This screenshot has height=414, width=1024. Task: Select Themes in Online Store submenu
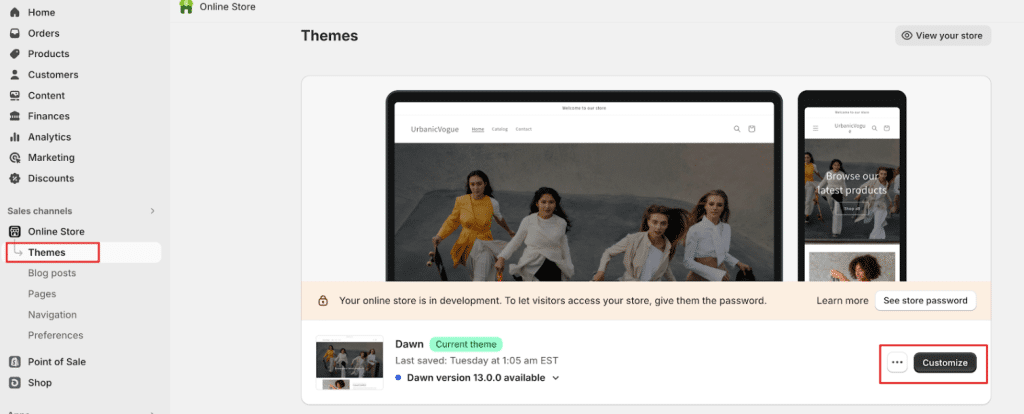[x=47, y=253]
